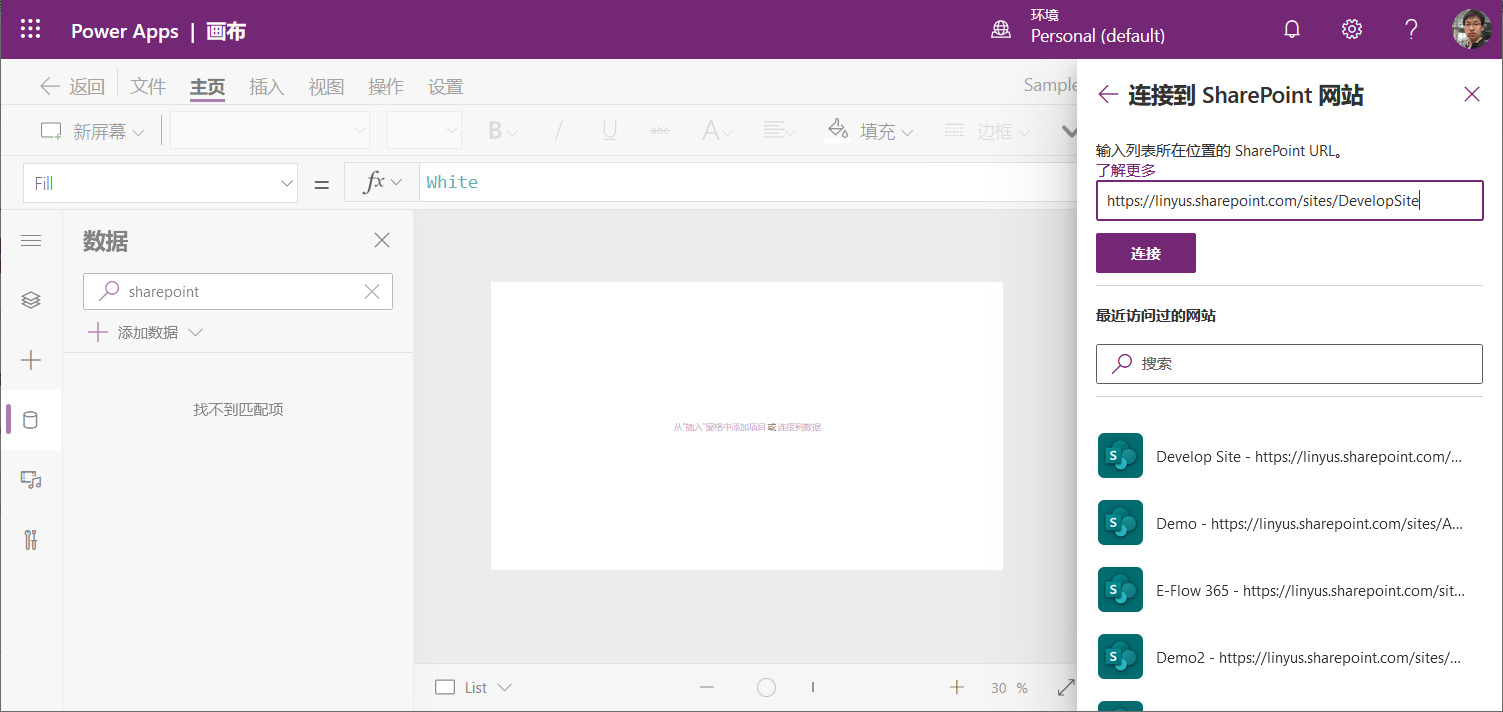Open the 文件 menu
Viewport: 1503px width, 712px height.
tap(148, 87)
